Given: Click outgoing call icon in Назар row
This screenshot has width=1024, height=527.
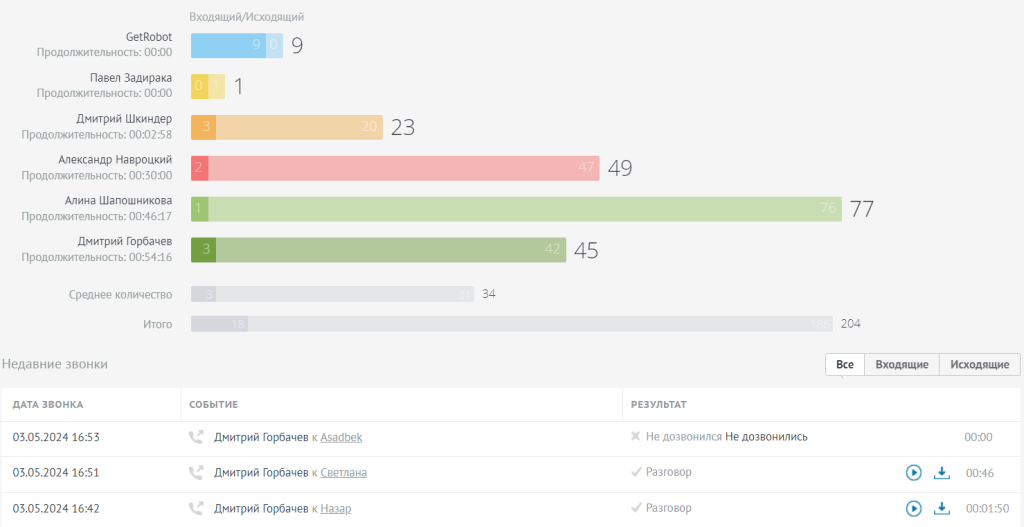Looking at the screenshot, I should 195,508.
